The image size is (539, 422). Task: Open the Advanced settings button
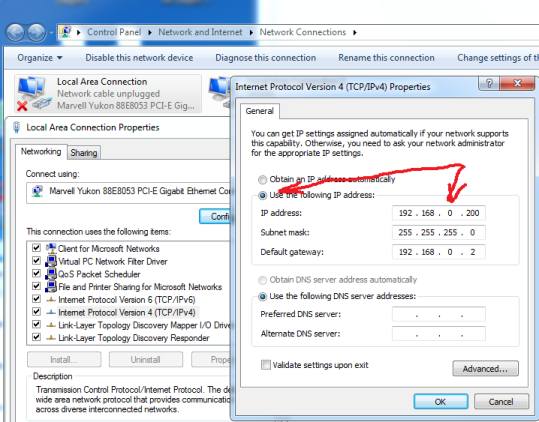485,368
